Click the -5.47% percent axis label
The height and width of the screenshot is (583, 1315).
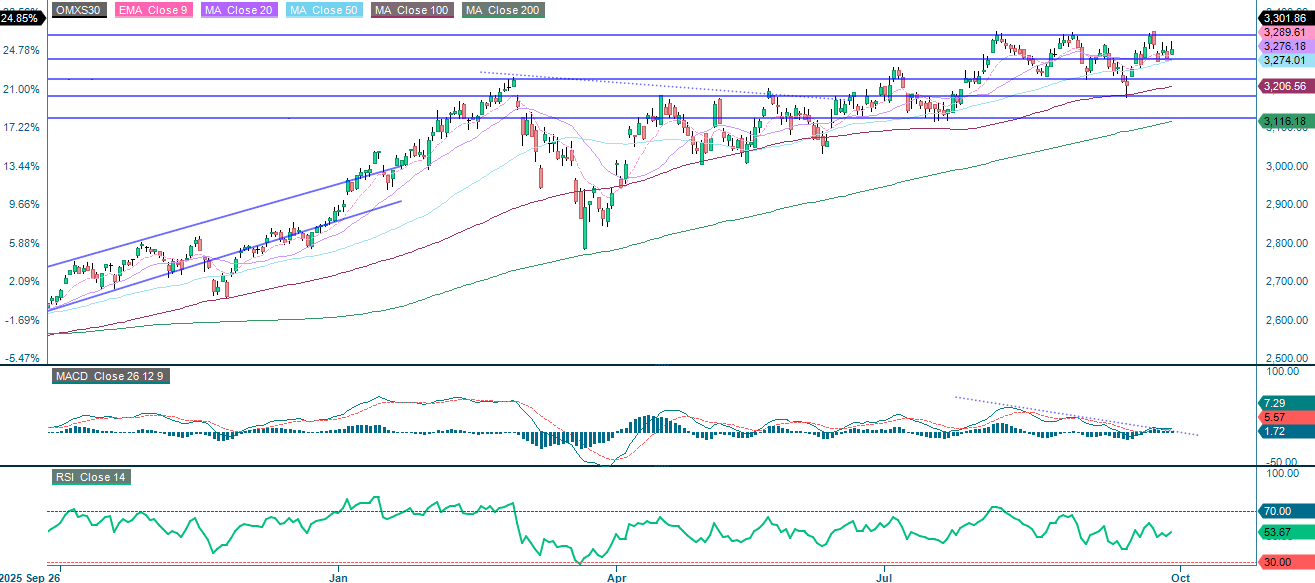click(x=23, y=357)
